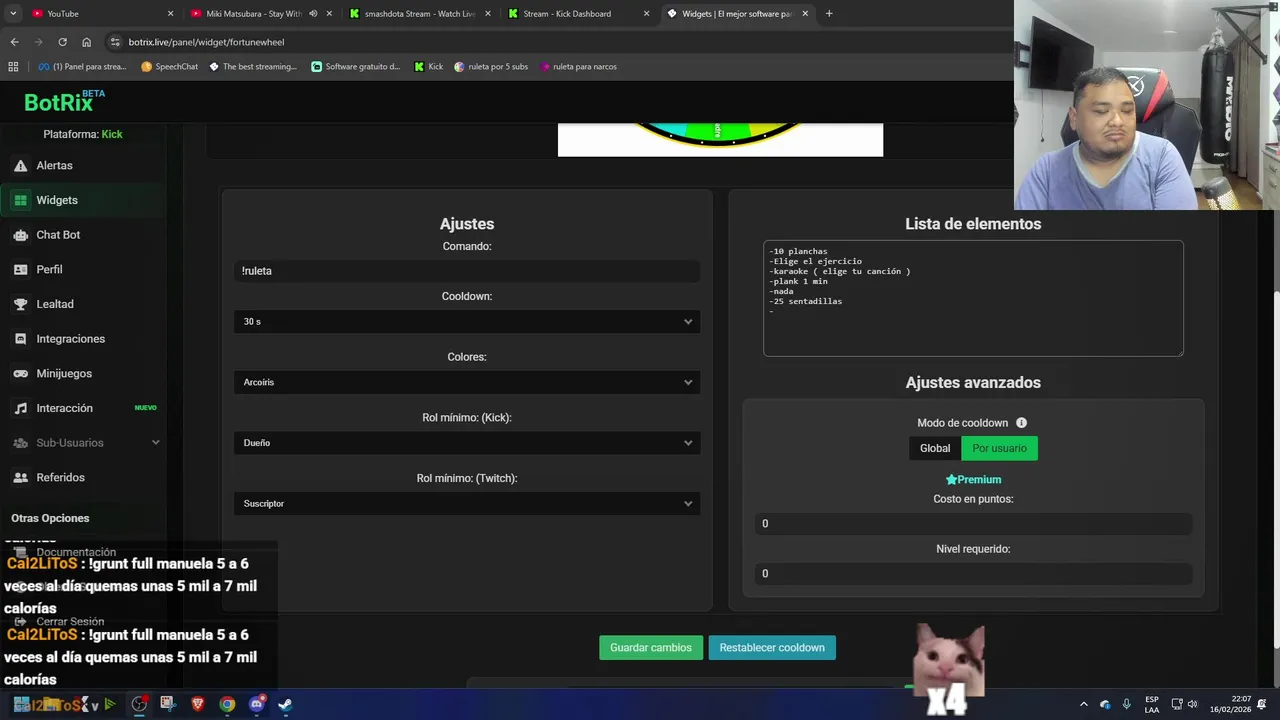1280x720 pixels.
Task: Click the Restablecer cooldown button
Action: [x=772, y=648]
